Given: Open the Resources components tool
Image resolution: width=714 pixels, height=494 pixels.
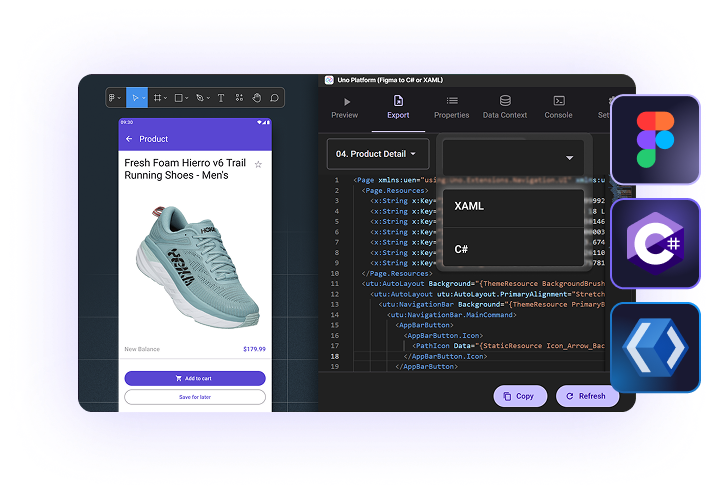Looking at the screenshot, I should click(x=239, y=98).
